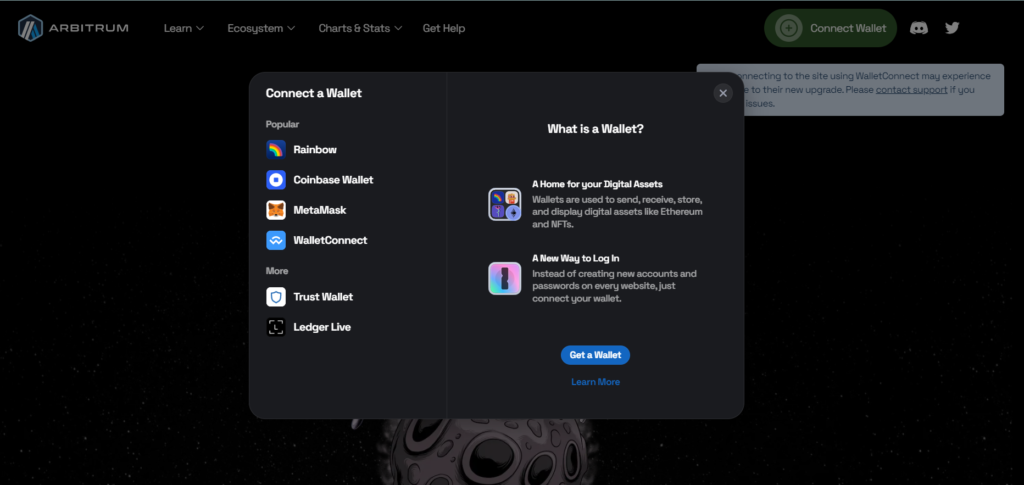Image resolution: width=1024 pixels, height=485 pixels.
Task: Open the contact support link
Action: (911, 89)
